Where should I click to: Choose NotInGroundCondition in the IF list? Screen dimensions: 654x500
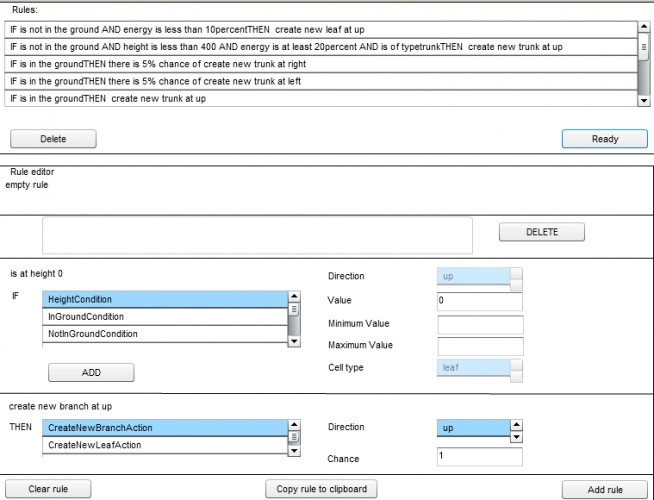coord(165,334)
